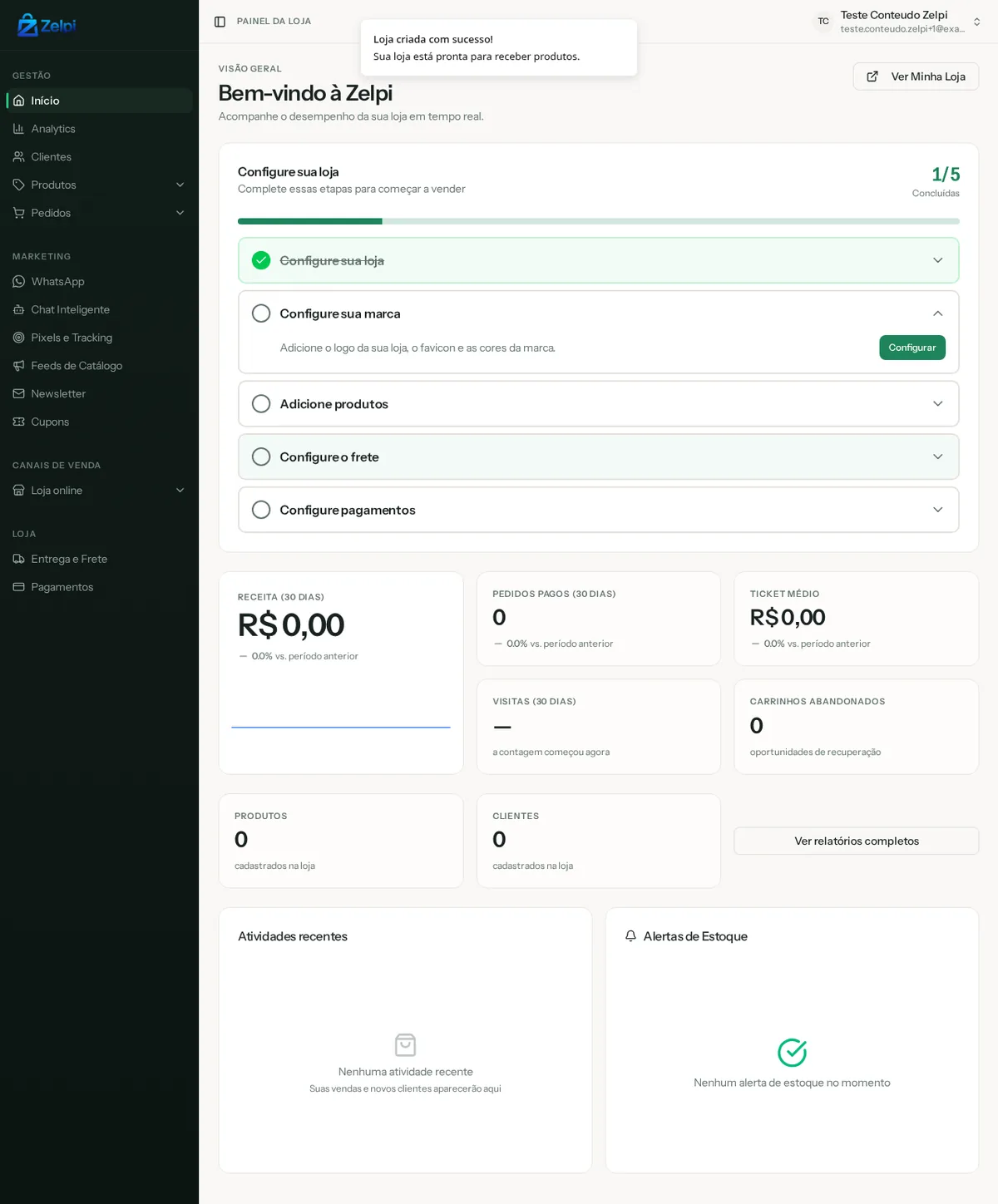
Task: Expand the Produtos submenu chevron
Action: click(180, 185)
